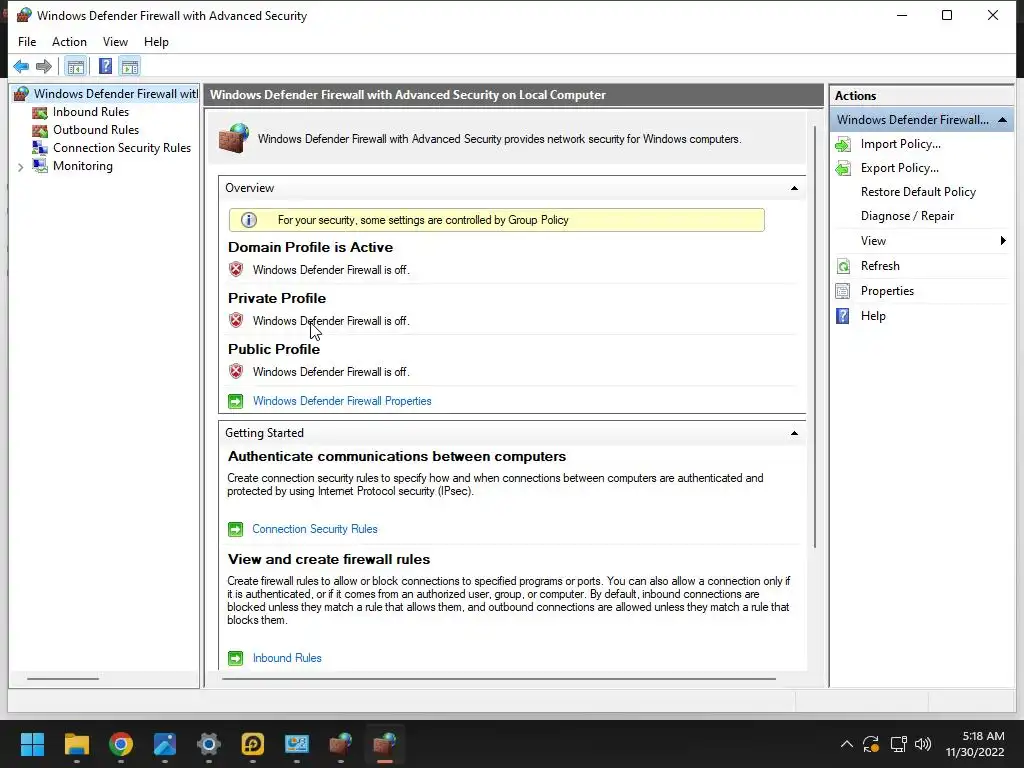Viewport: 1024px width, 768px height.
Task: Collapse the Overview section
Action: pyautogui.click(x=794, y=188)
